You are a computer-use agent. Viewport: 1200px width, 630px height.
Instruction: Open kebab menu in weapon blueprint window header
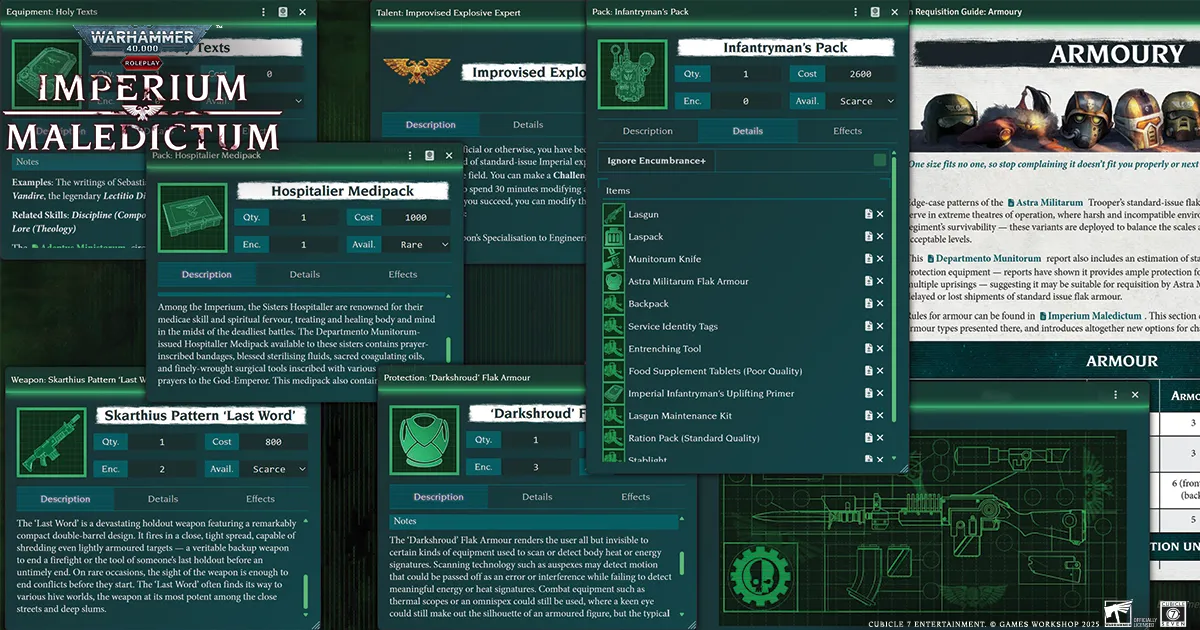[1115, 395]
